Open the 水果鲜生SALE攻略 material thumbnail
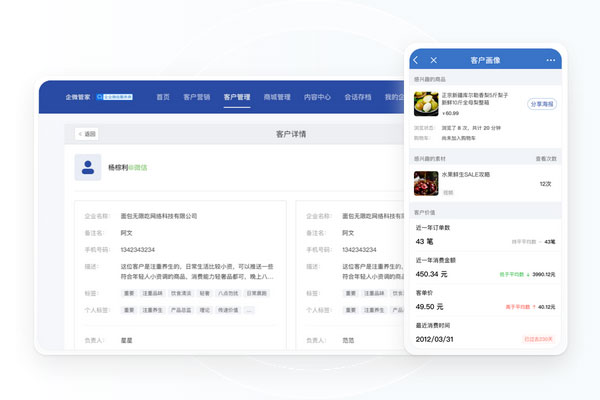The width and height of the screenshot is (600, 400). coord(426,183)
